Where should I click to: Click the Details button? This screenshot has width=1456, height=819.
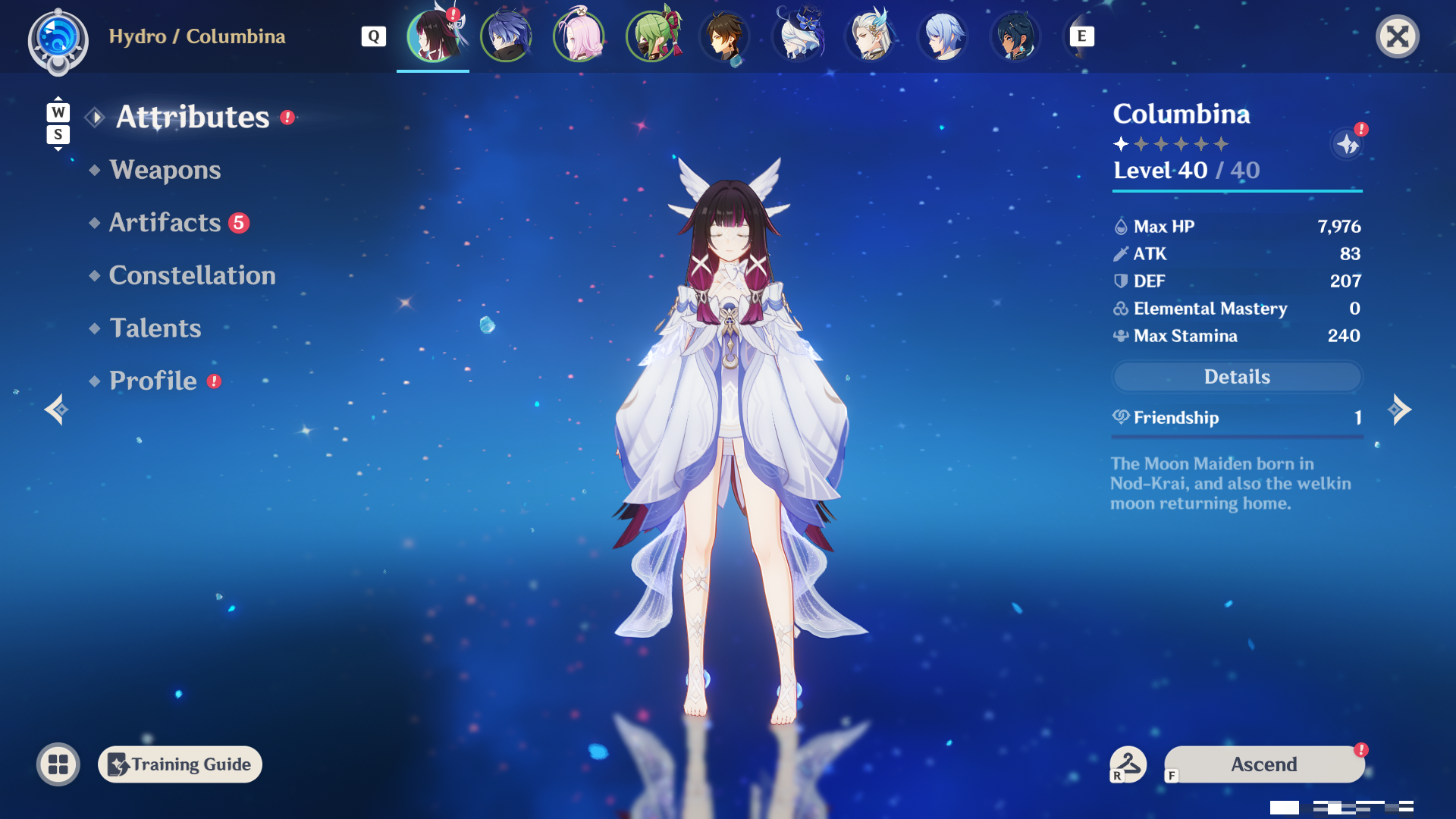click(1237, 377)
